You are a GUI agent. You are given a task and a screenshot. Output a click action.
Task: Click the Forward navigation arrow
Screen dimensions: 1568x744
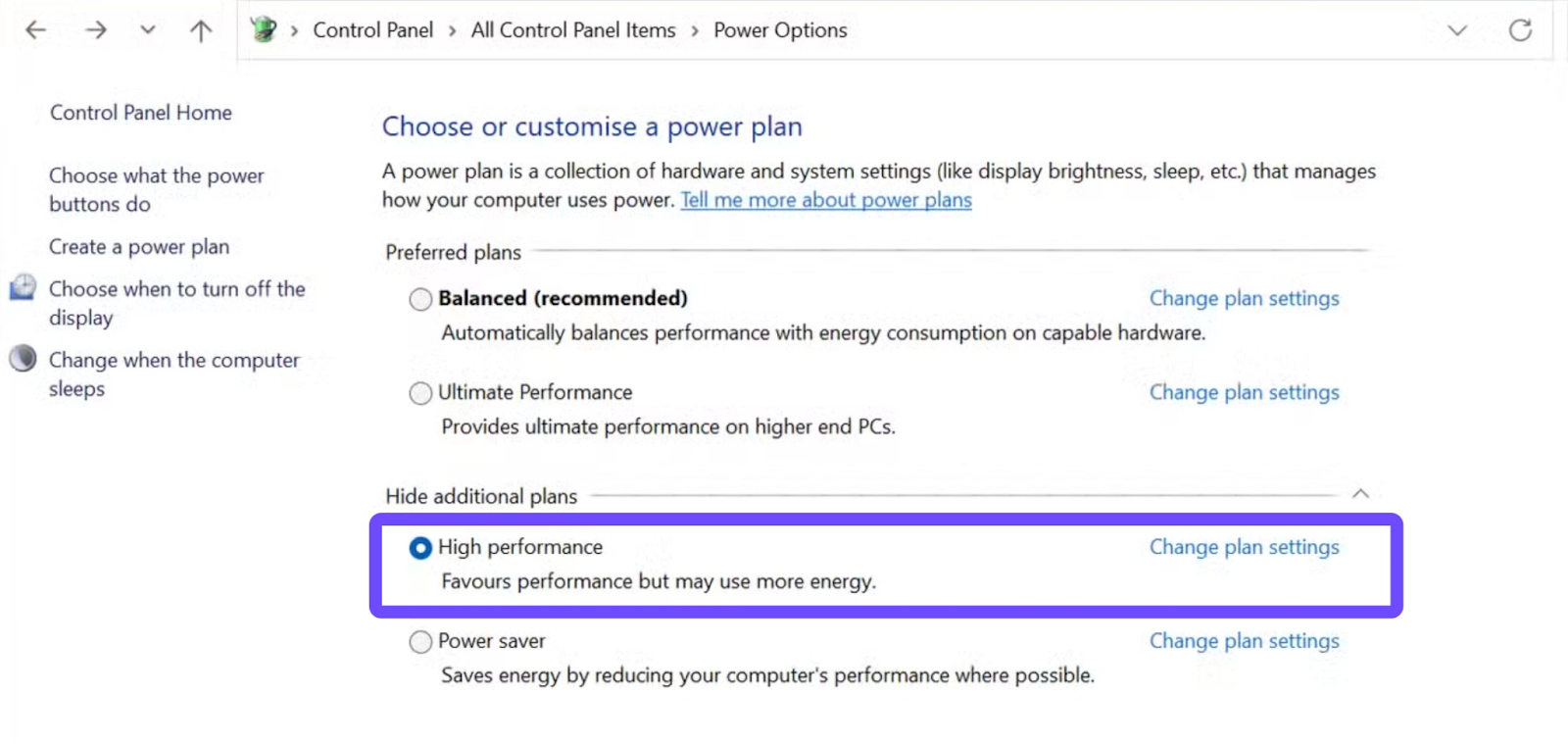pos(95,30)
